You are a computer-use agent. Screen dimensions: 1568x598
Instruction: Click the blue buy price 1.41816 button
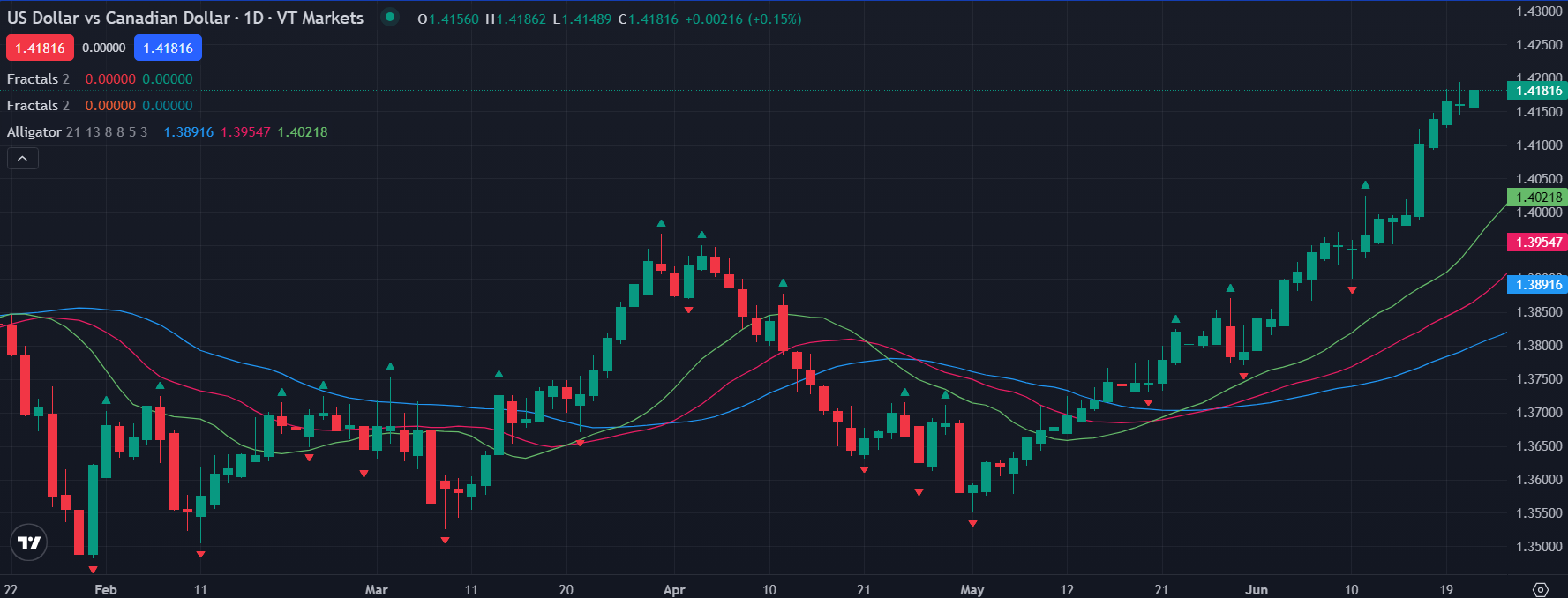coord(168,49)
